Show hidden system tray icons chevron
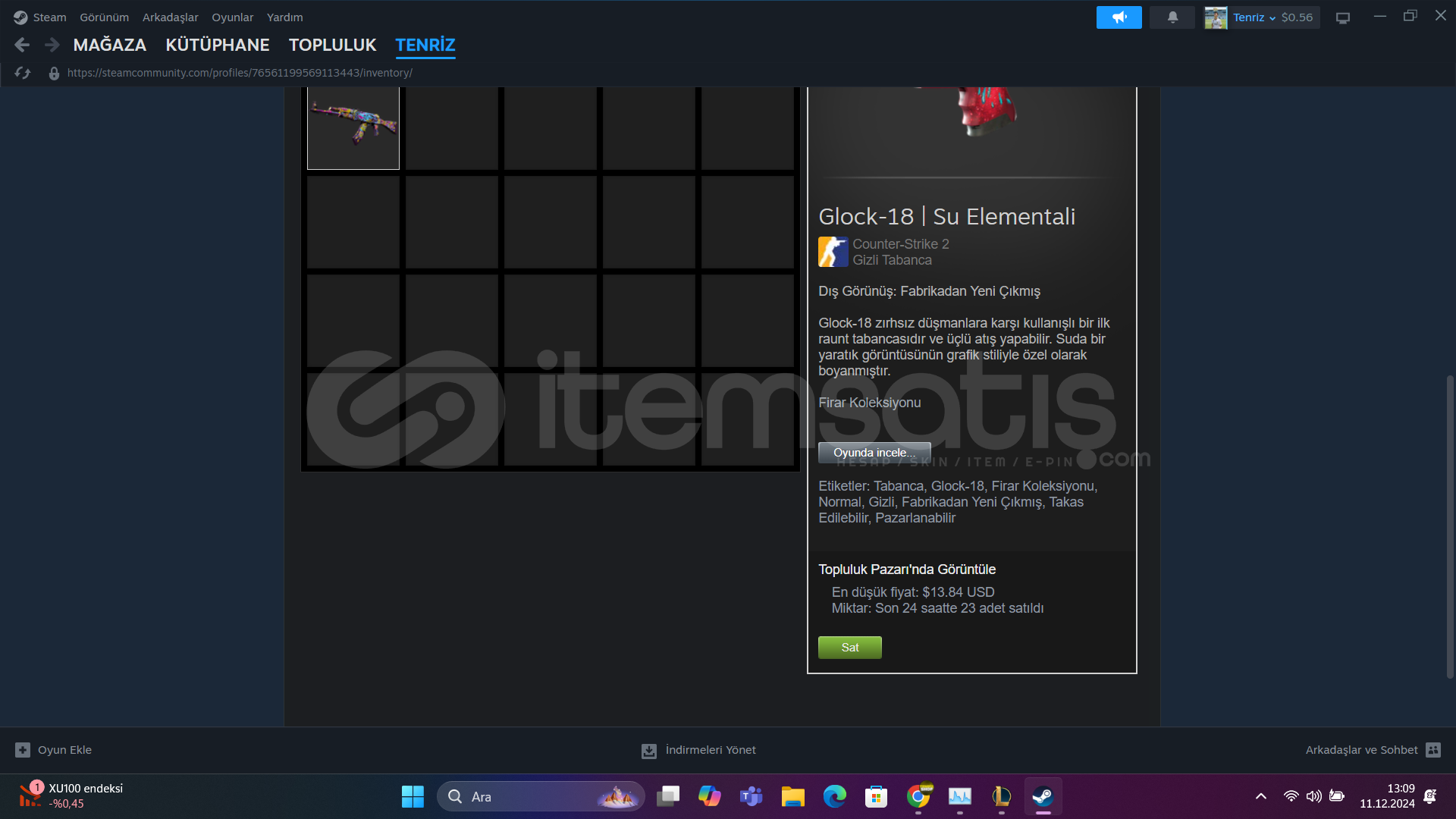 click(x=1260, y=796)
